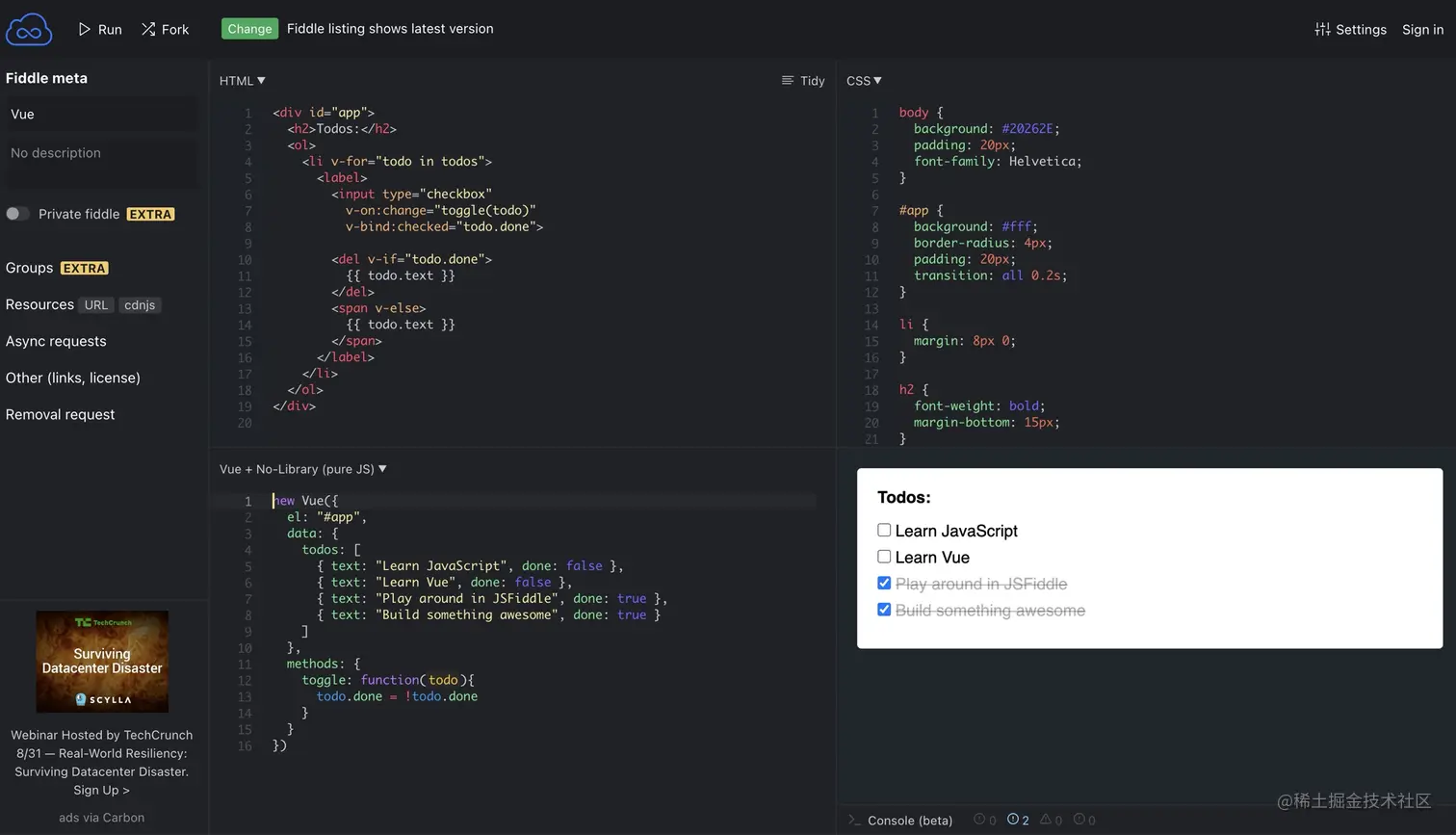The image size is (1456, 835).
Task: Click the blue console counter showing 2
Action: click(1018, 820)
